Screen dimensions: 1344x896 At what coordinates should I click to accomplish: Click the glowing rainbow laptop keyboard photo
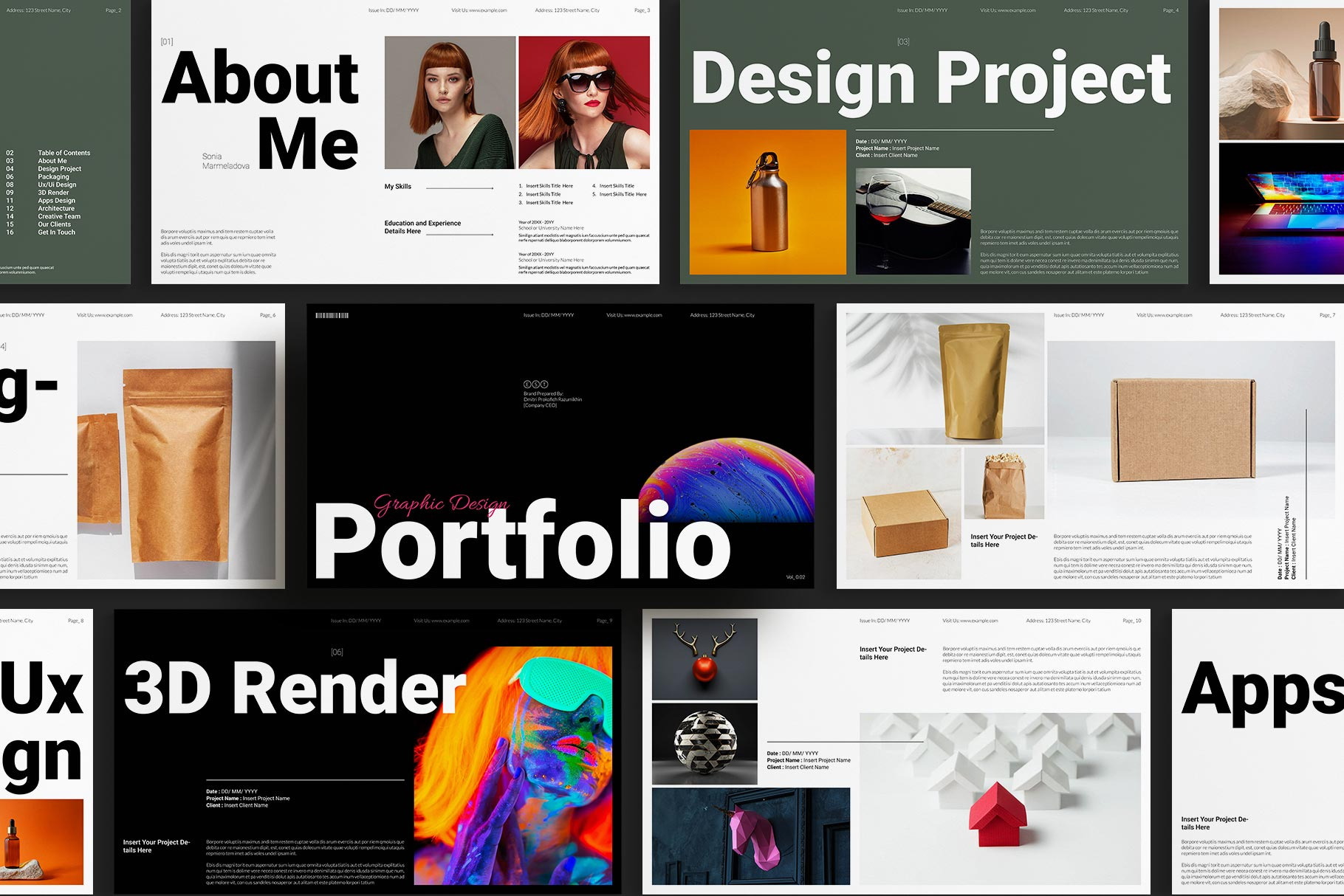pos(1282,209)
